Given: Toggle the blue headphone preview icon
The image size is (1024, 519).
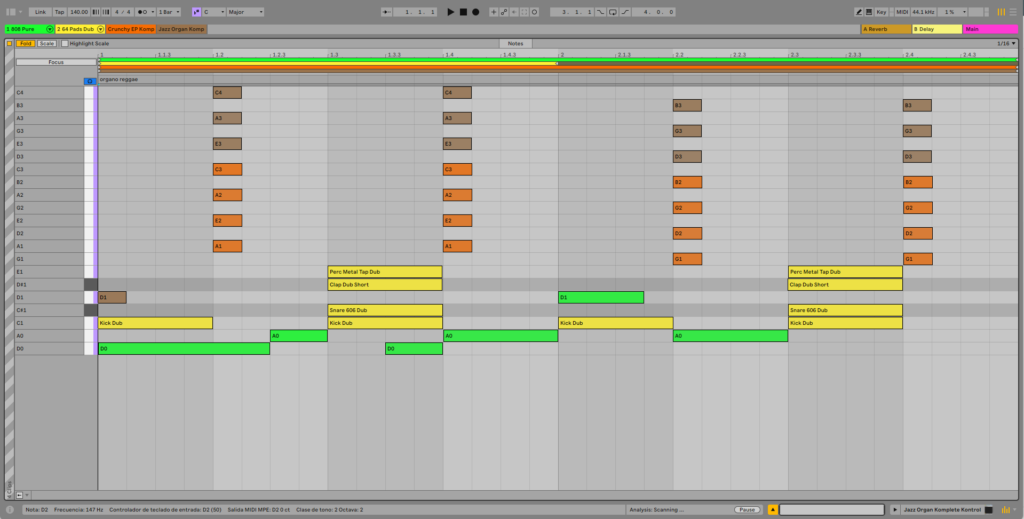Looking at the screenshot, I should (x=90, y=81).
